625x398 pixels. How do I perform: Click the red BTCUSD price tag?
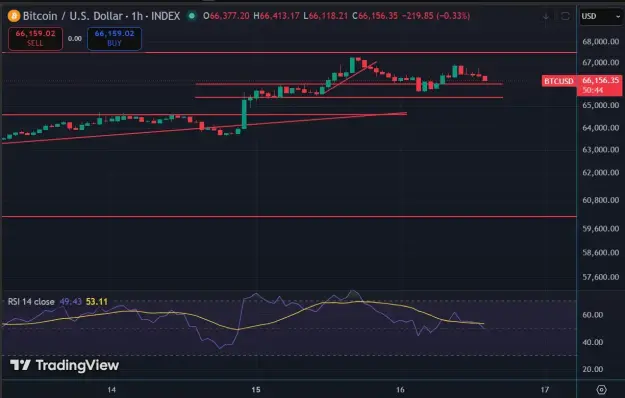click(x=559, y=81)
